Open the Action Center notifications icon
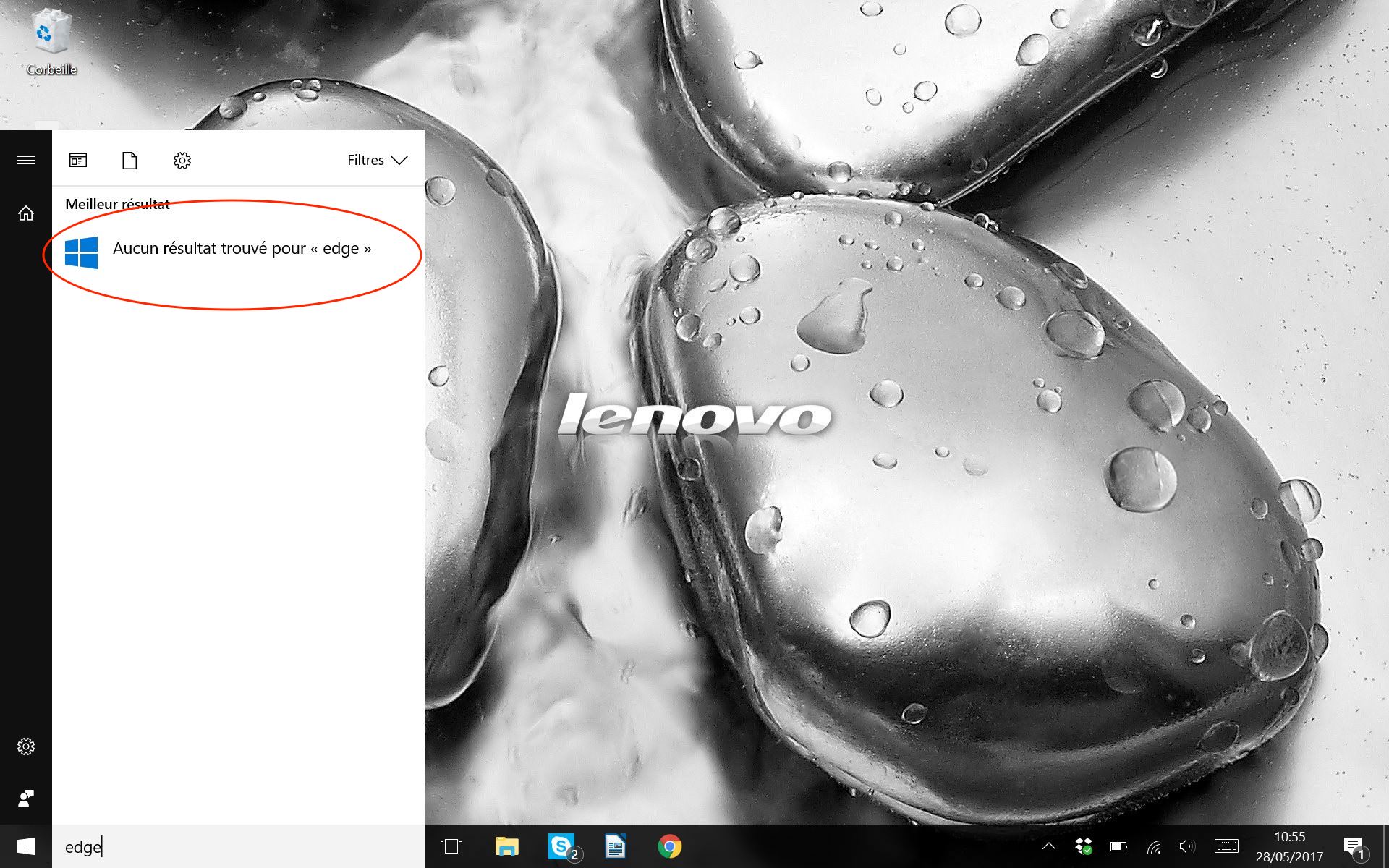Viewport: 1389px width, 868px height. pyautogui.click(x=1354, y=847)
